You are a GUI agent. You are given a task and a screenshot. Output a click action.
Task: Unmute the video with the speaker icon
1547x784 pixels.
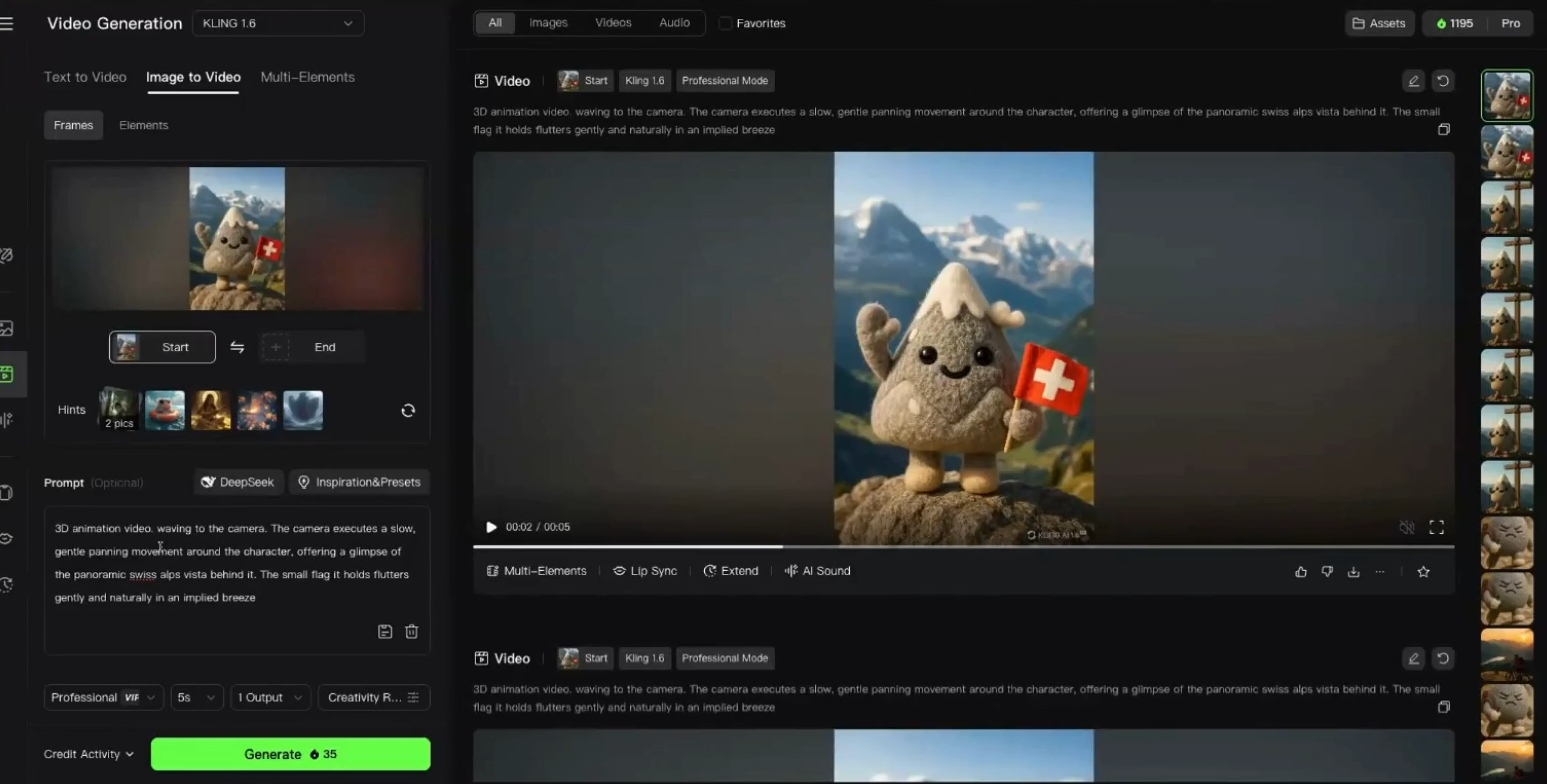pos(1406,527)
